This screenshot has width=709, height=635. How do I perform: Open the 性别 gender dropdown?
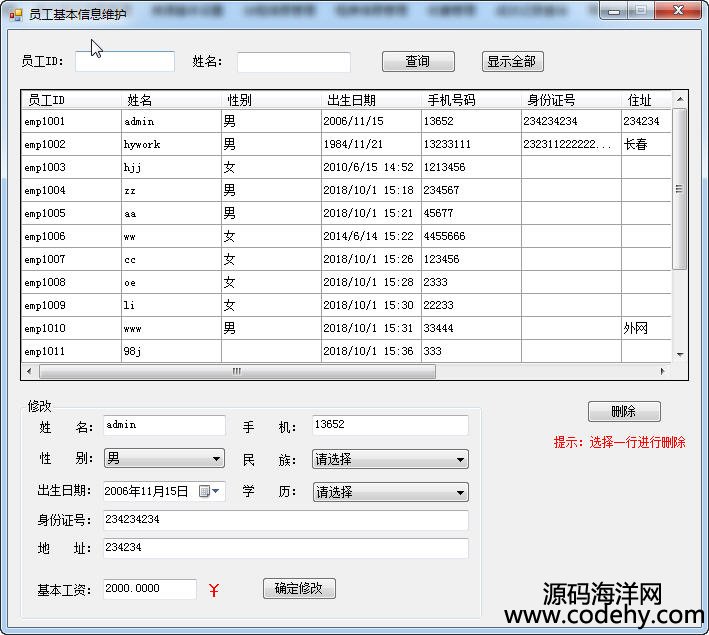[164, 458]
